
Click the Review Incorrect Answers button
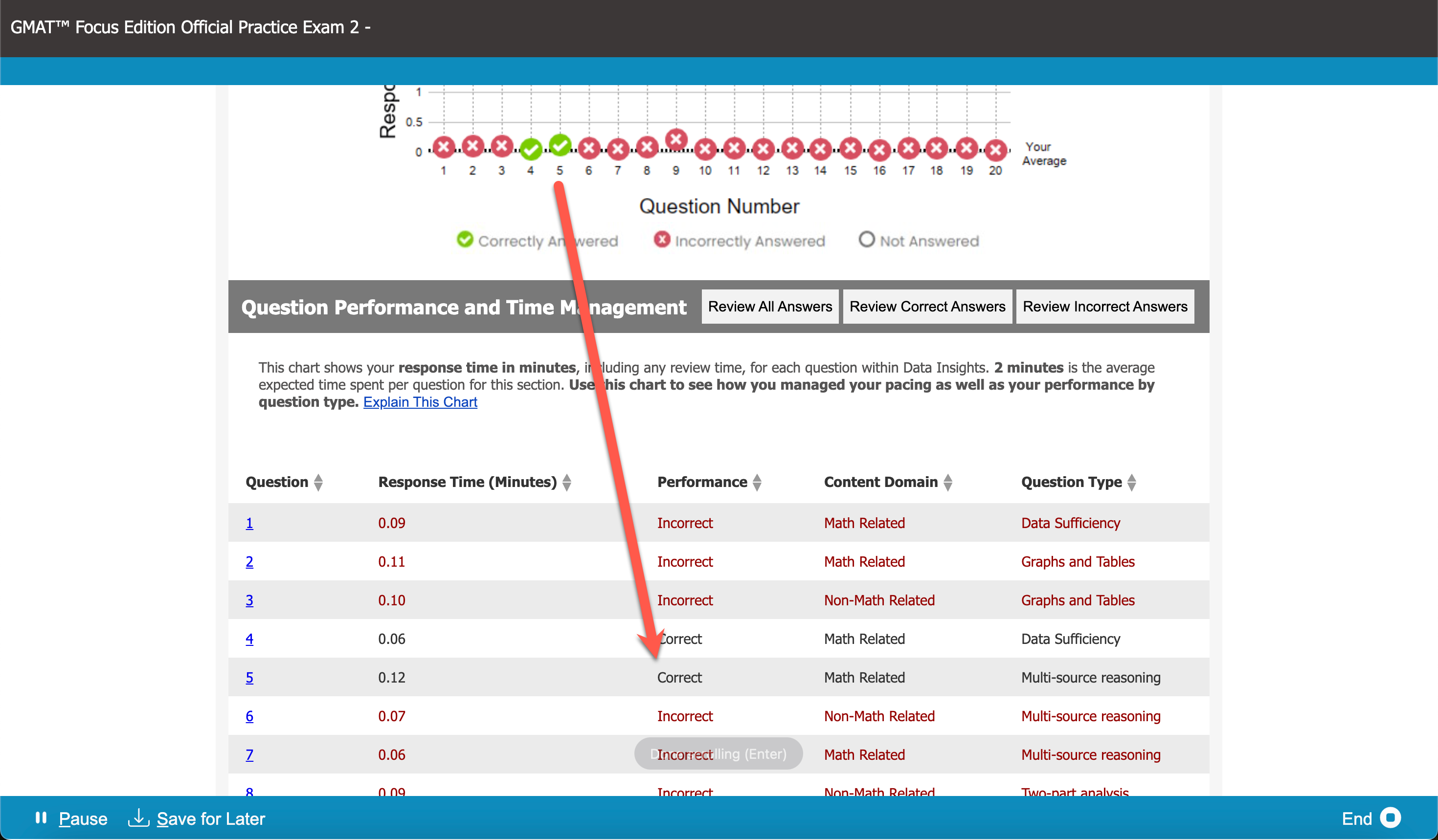1105,307
